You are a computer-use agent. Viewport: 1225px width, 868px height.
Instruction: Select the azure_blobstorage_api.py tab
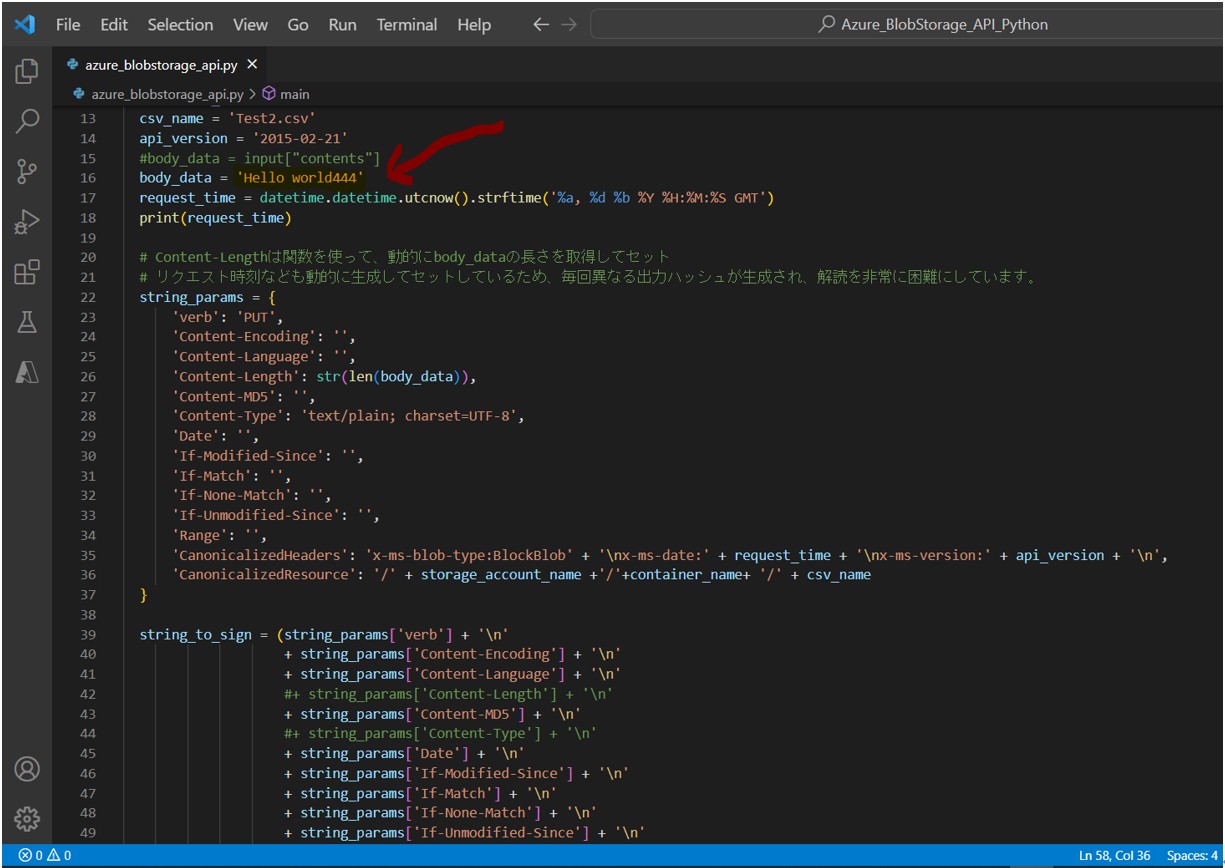pyautogui.click(x=161, y=65)
